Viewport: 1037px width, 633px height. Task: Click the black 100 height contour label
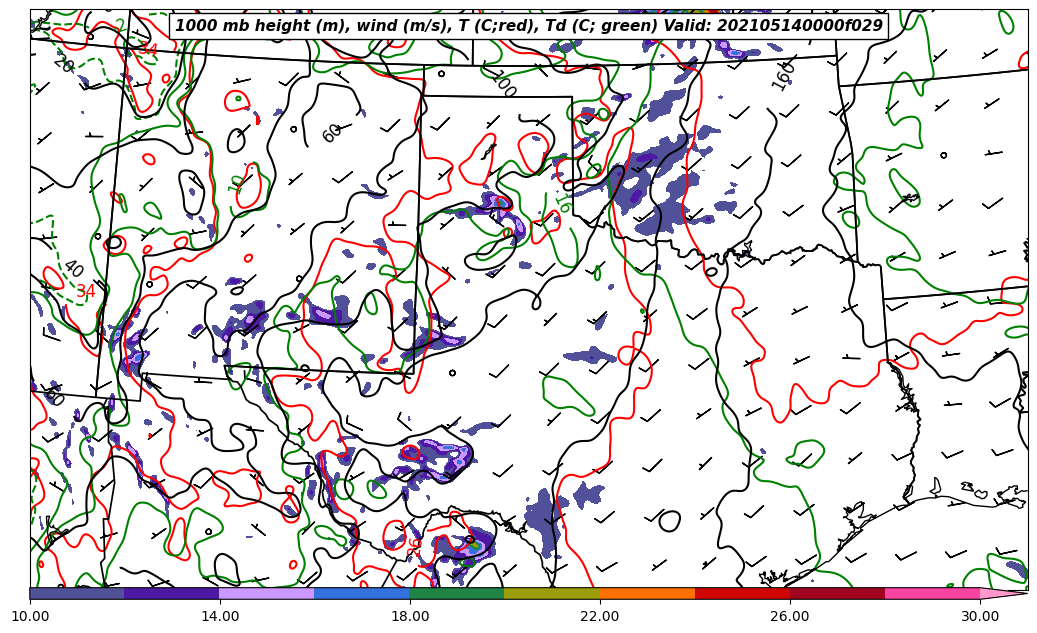point(502,83)
